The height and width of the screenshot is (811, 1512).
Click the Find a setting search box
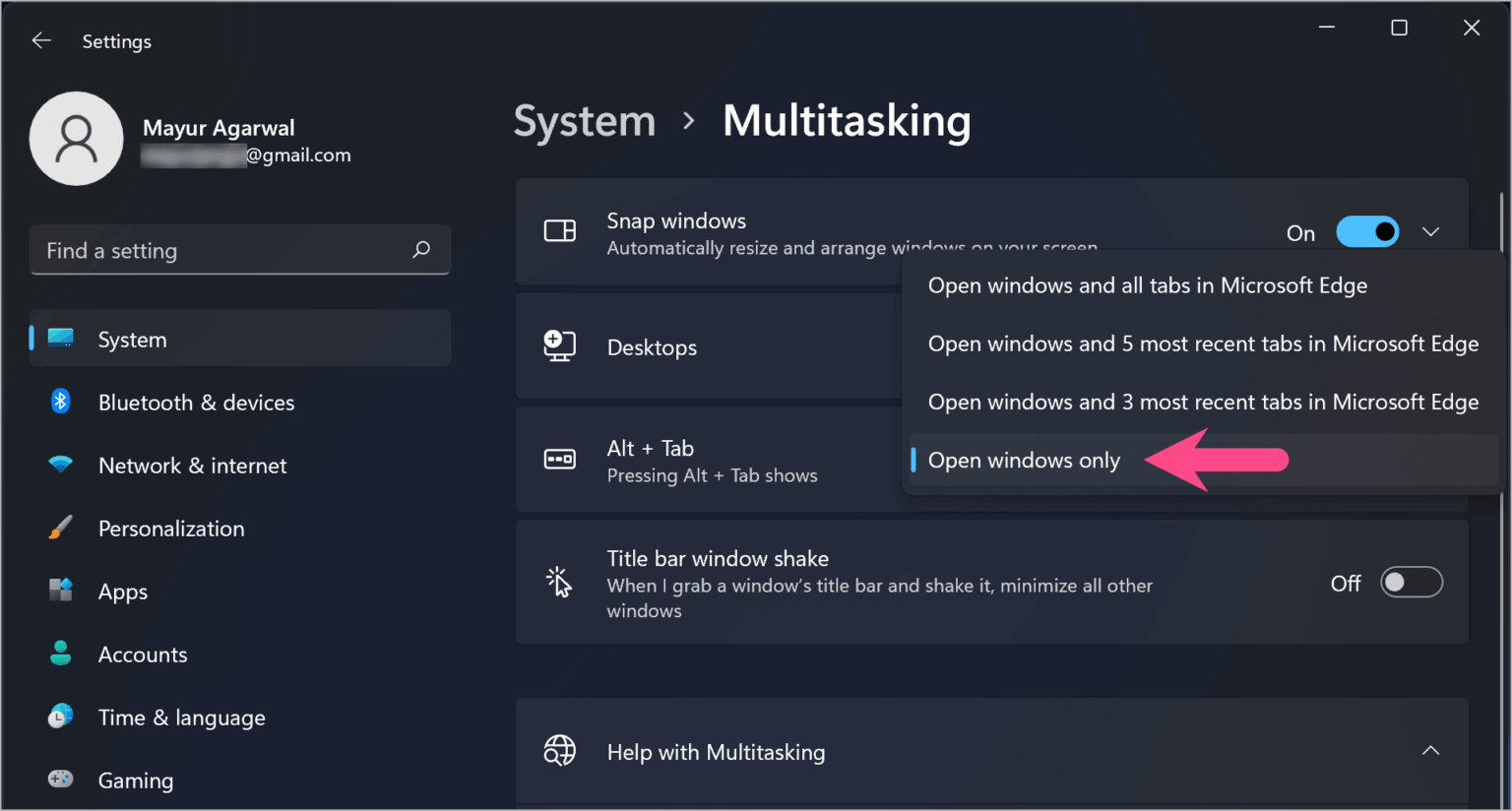[240, 250]
